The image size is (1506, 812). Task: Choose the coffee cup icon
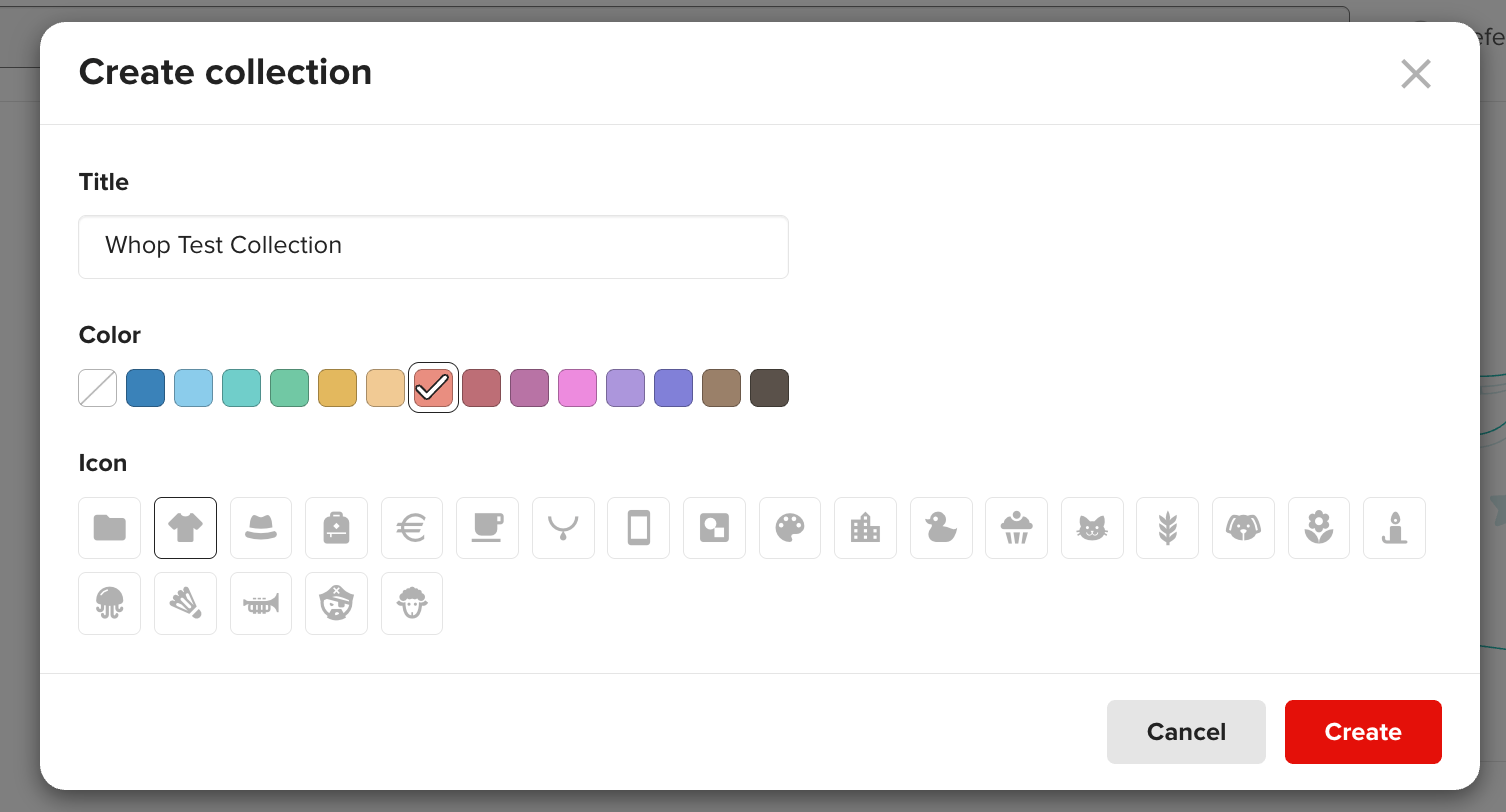487,528
